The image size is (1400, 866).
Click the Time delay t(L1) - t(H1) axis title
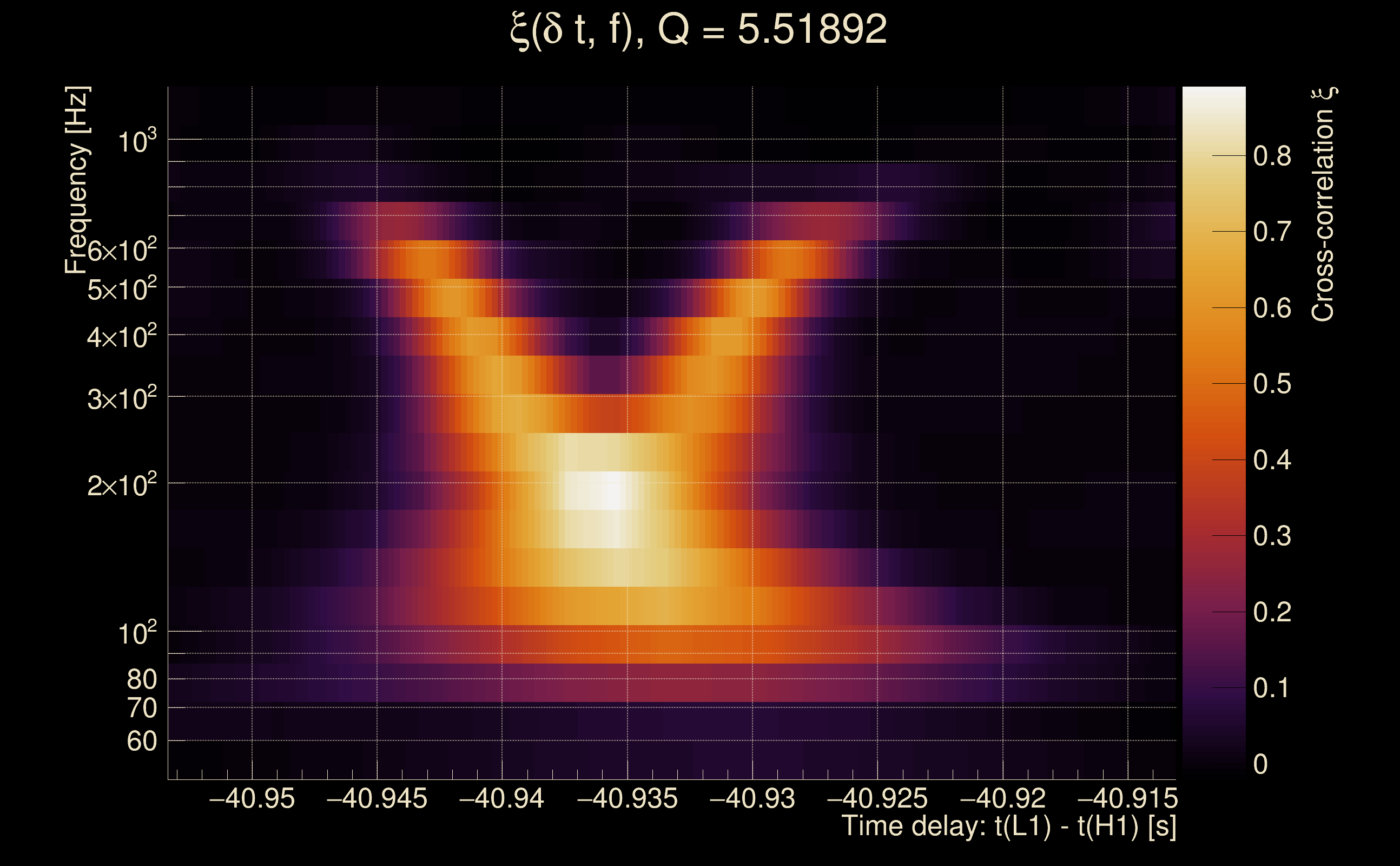click(1008, 826)
